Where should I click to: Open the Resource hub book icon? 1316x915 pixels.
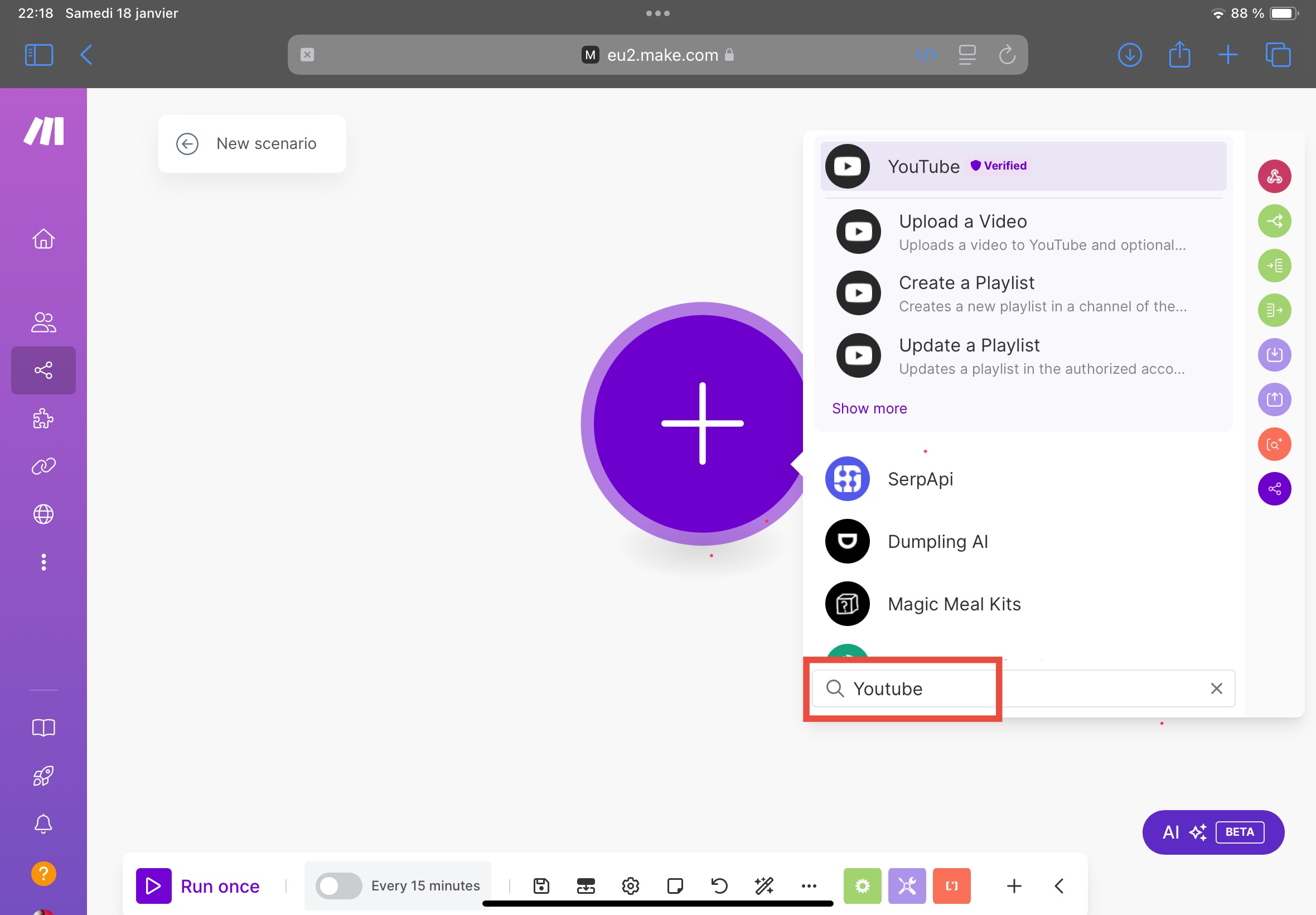(43, 728)
